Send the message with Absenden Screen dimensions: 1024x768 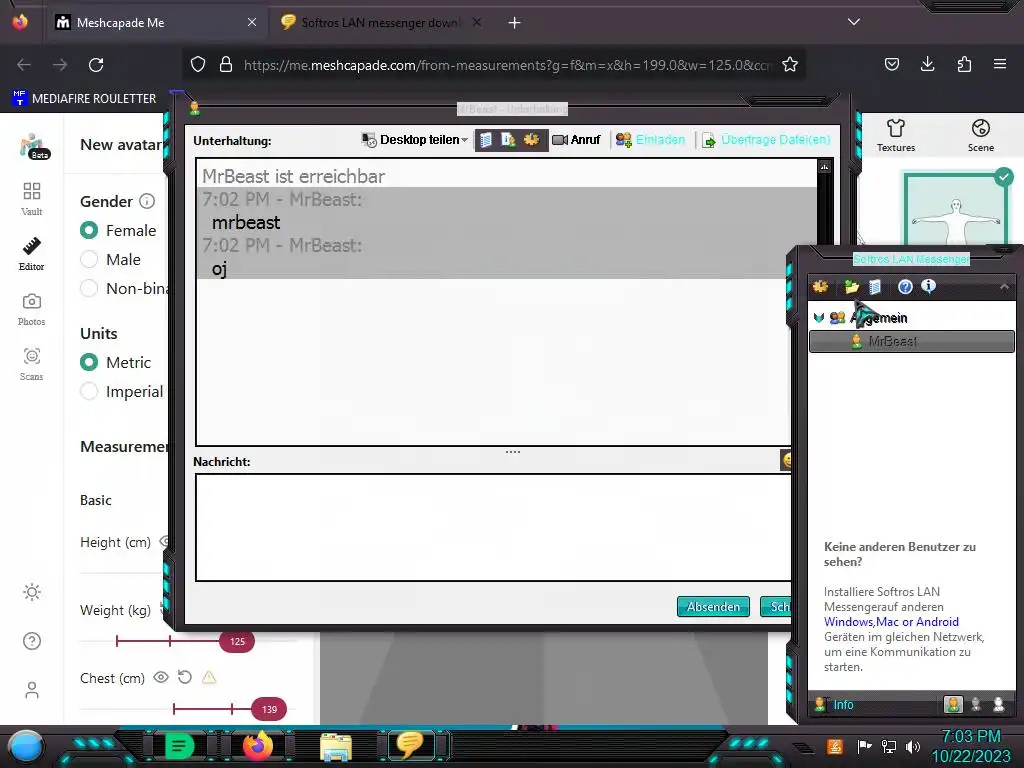[713, 607]
